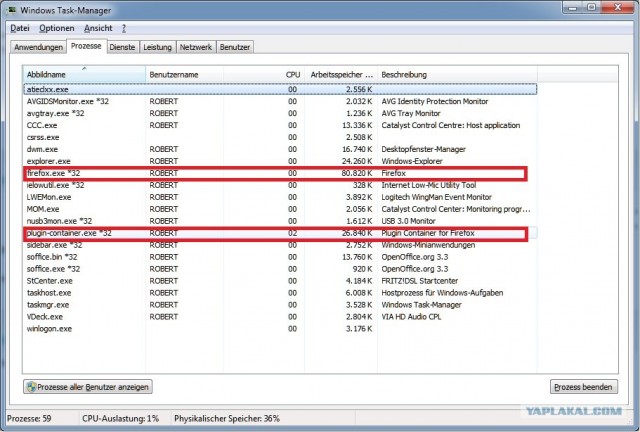This screenshot has height=432, width=640.
Task: Select the Prozesse tab
Action: pyautogui.click(x=86, y=46)
